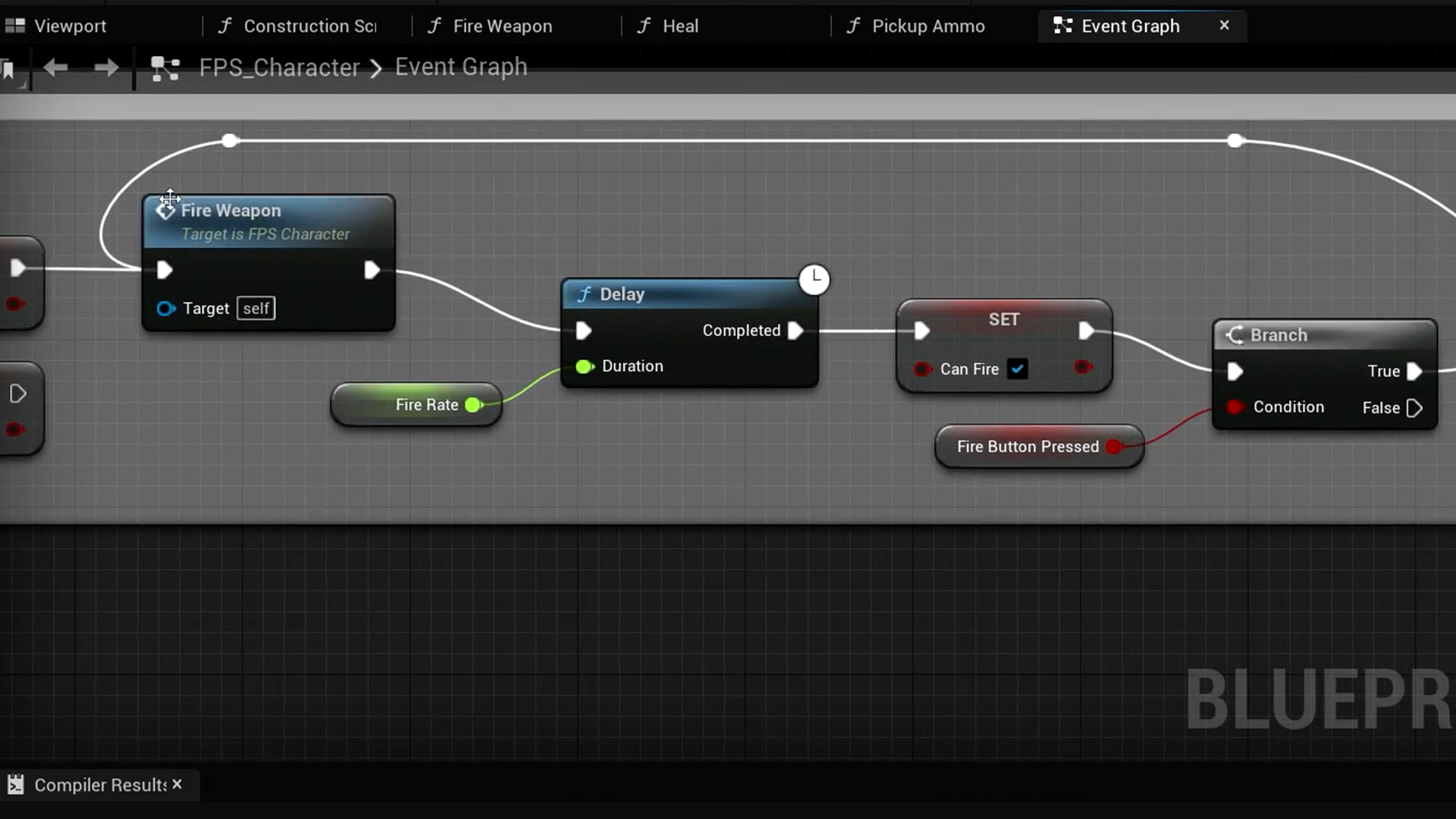Screen dimensions: 1456x819
Task: Click Fire Weapon node output execution pin
Action: [372, 270]
